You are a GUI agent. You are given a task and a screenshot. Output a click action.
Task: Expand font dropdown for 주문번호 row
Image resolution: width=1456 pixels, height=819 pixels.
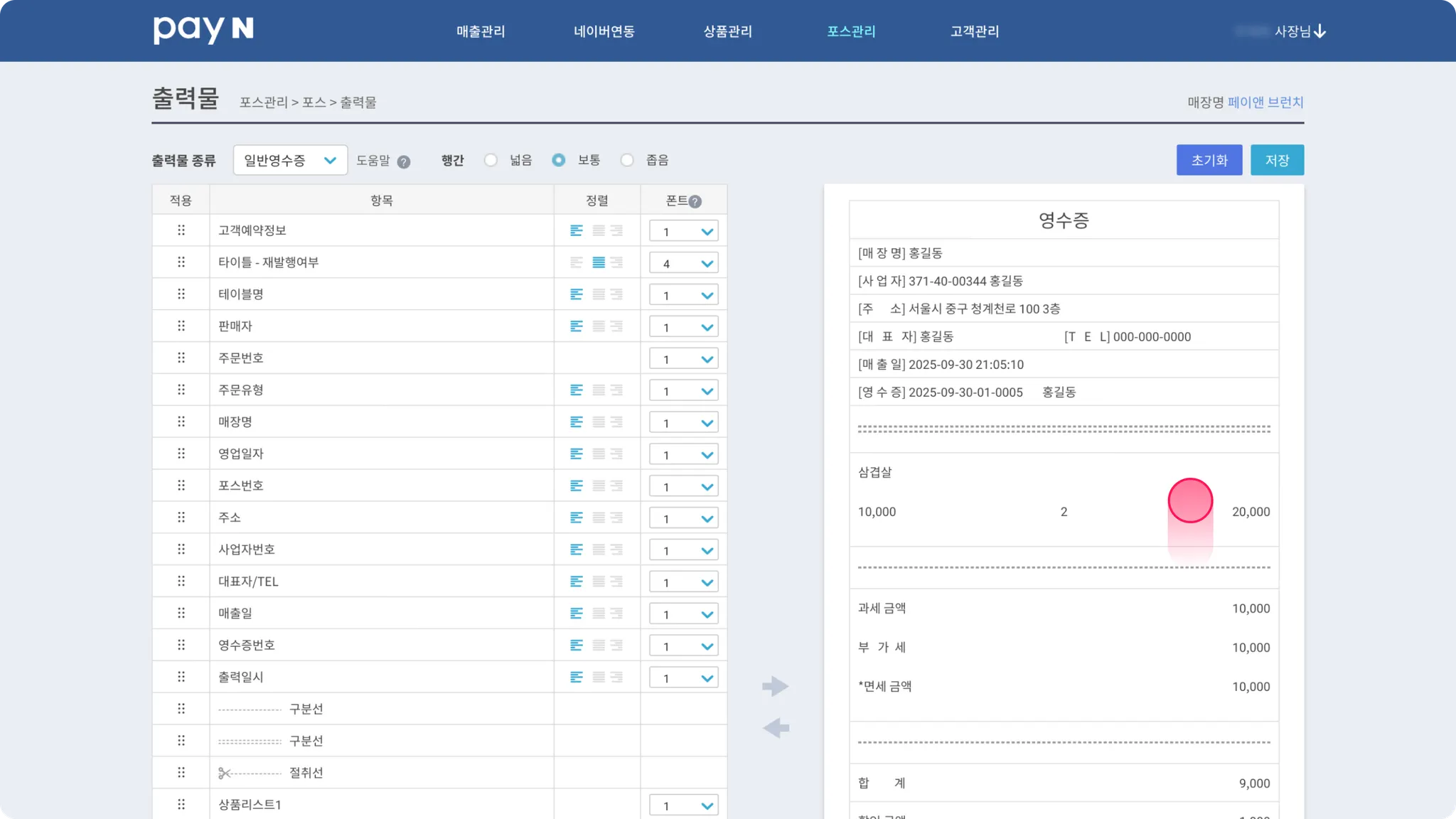click(x=684, y=359)
